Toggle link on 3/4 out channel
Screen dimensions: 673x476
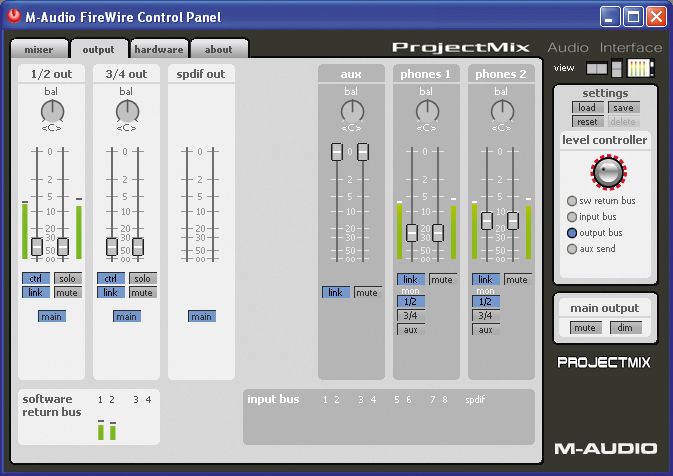(x=111, y=292)
